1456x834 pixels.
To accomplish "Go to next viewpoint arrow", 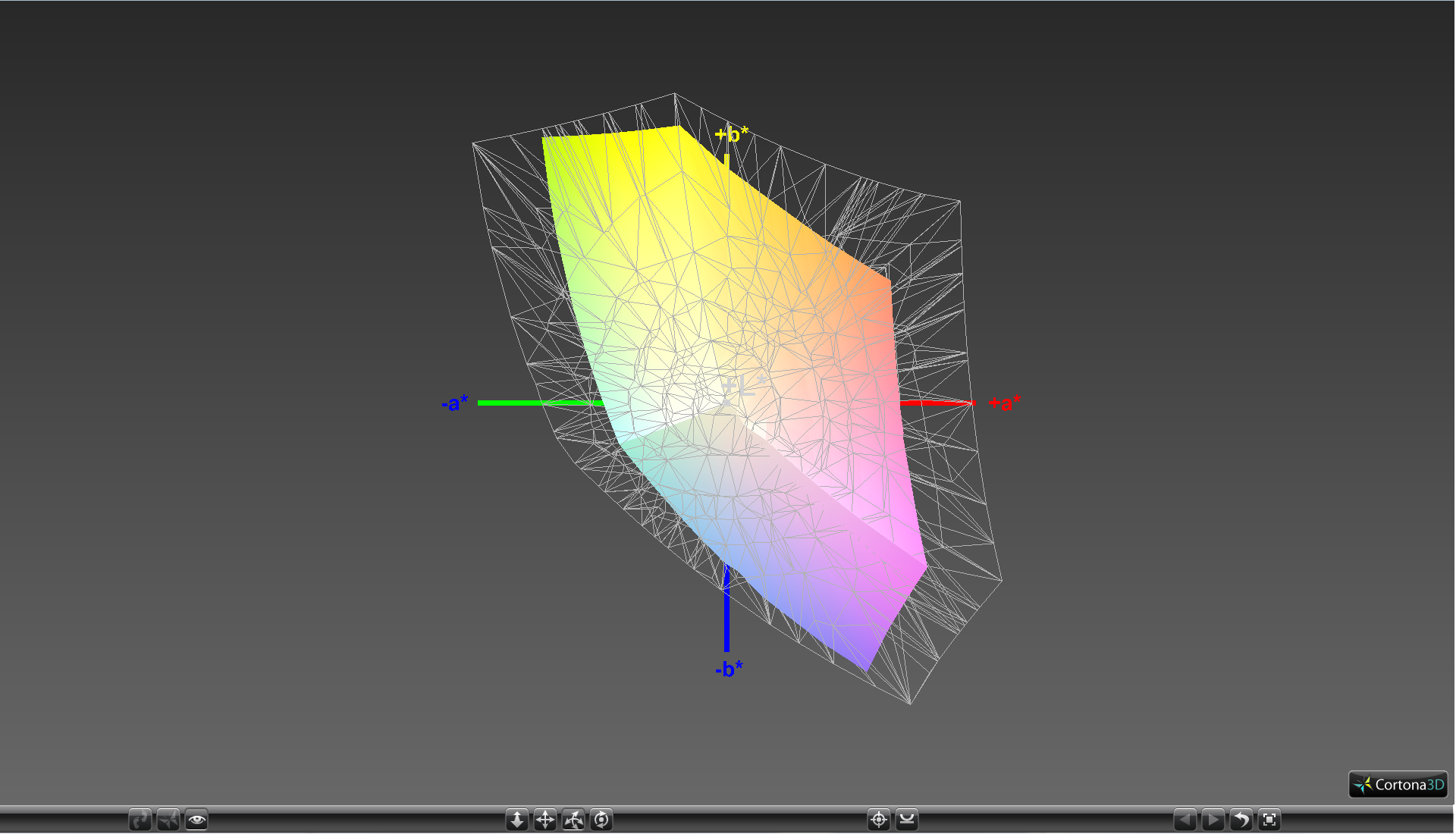I will [x=1213, y=820].
